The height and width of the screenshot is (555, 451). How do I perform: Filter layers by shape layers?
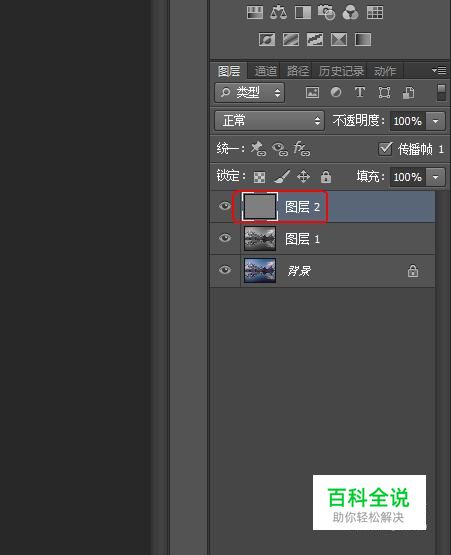tap(384, 93)
